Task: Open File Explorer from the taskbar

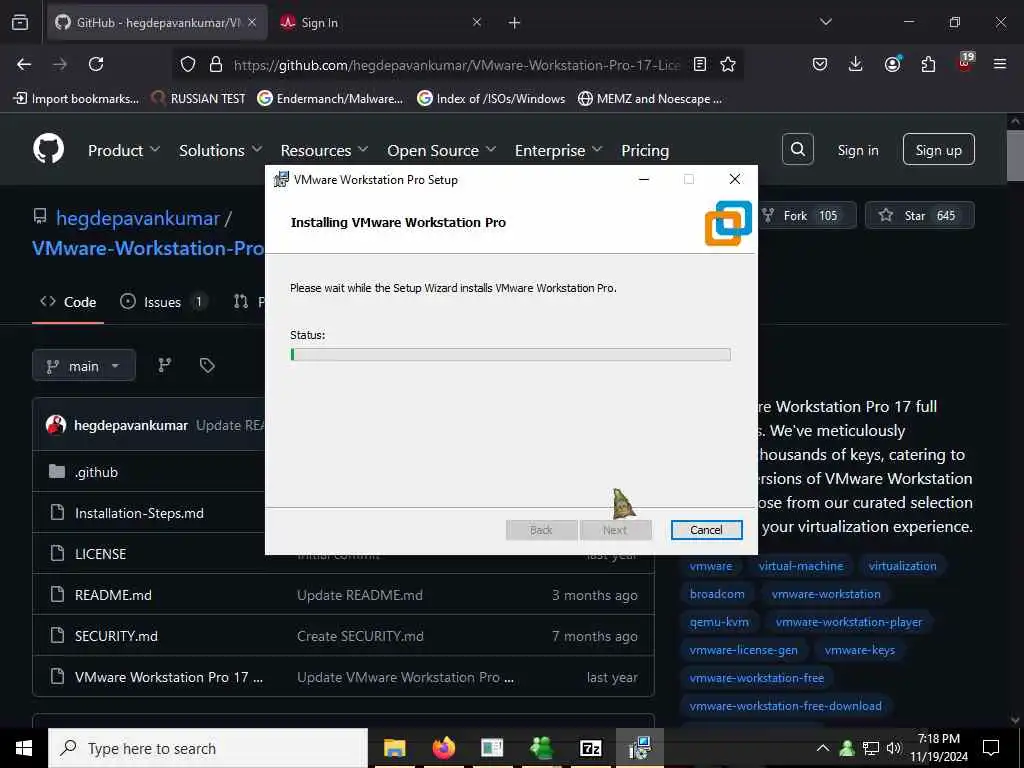Action: [394, 748]
